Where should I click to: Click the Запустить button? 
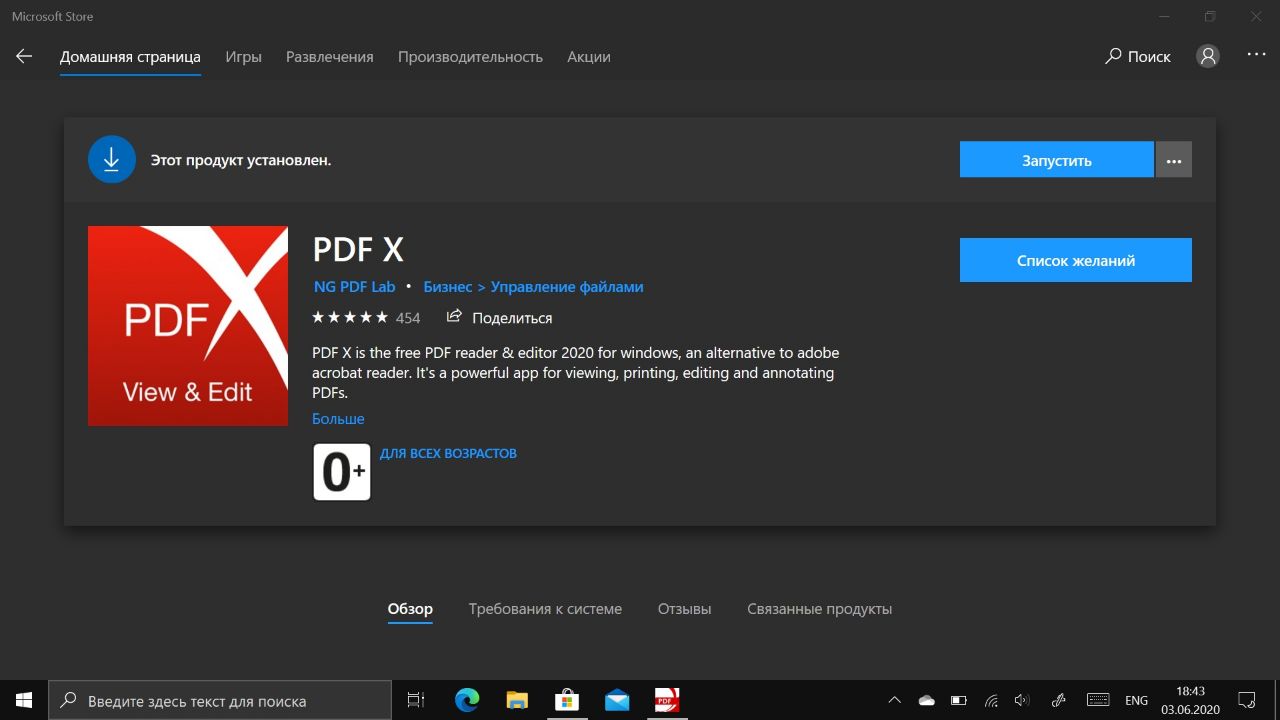pyautogui.click(x=1057, y=160)
